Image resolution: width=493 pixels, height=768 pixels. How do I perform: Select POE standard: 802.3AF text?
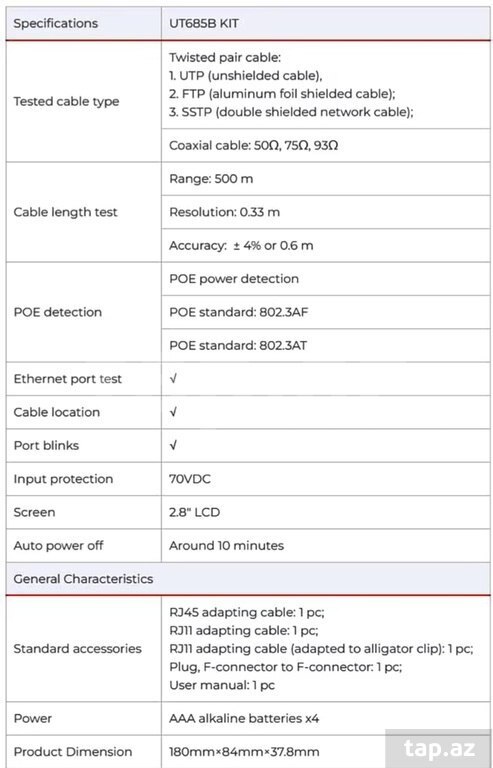click(x=238, y=312)
